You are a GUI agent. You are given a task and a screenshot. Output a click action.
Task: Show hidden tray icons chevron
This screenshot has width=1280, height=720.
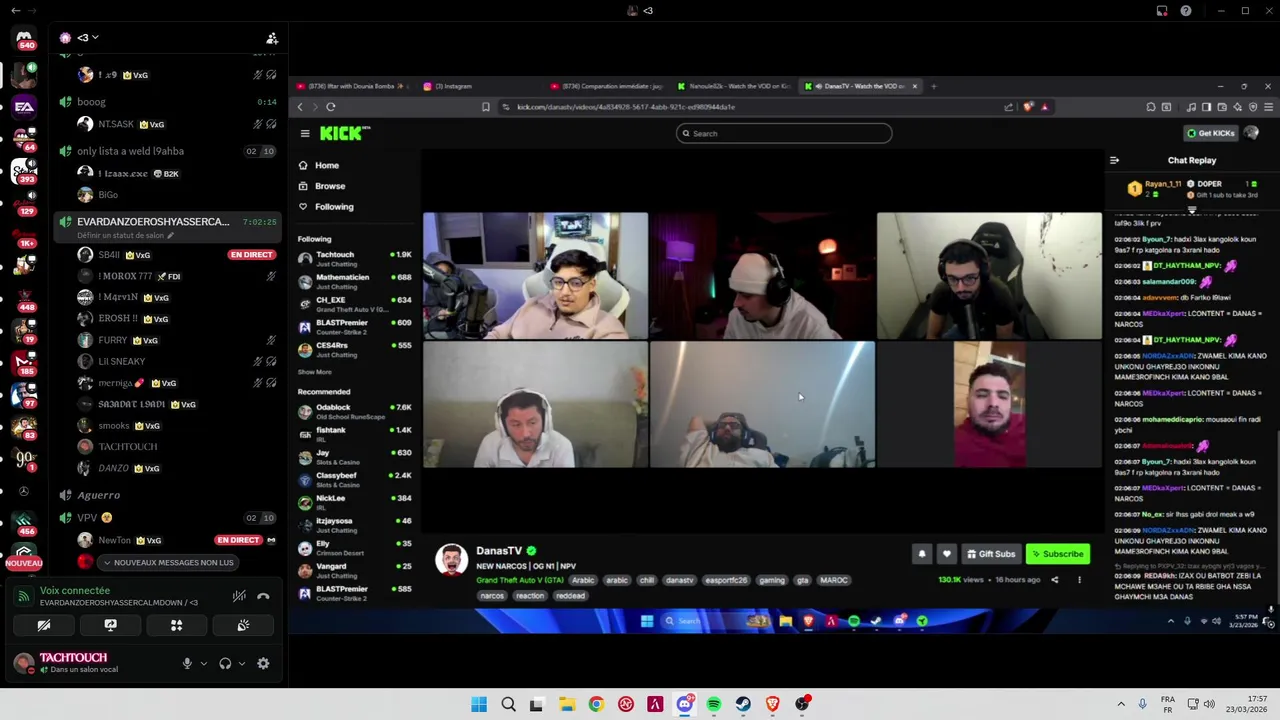[x=1120, y=704]
